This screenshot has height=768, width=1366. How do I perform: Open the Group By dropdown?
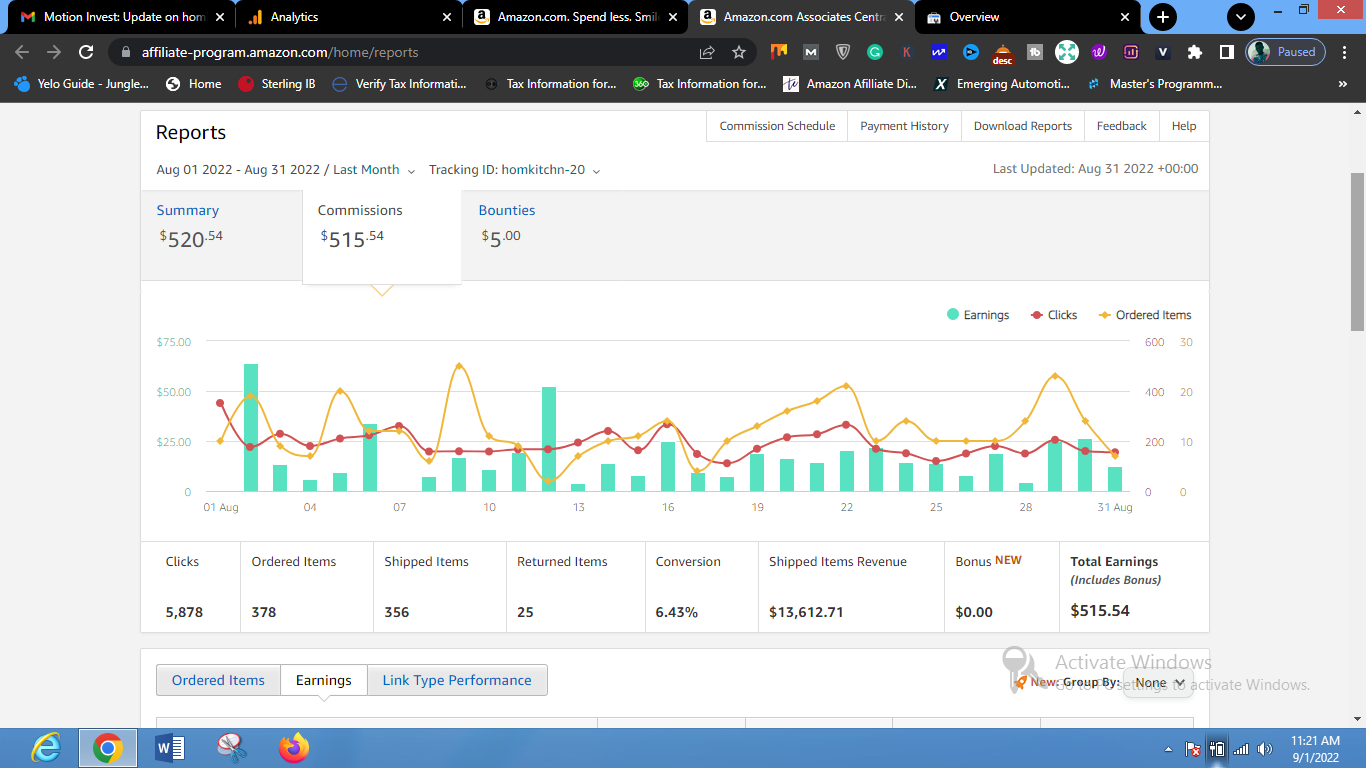pos(1158,683)
